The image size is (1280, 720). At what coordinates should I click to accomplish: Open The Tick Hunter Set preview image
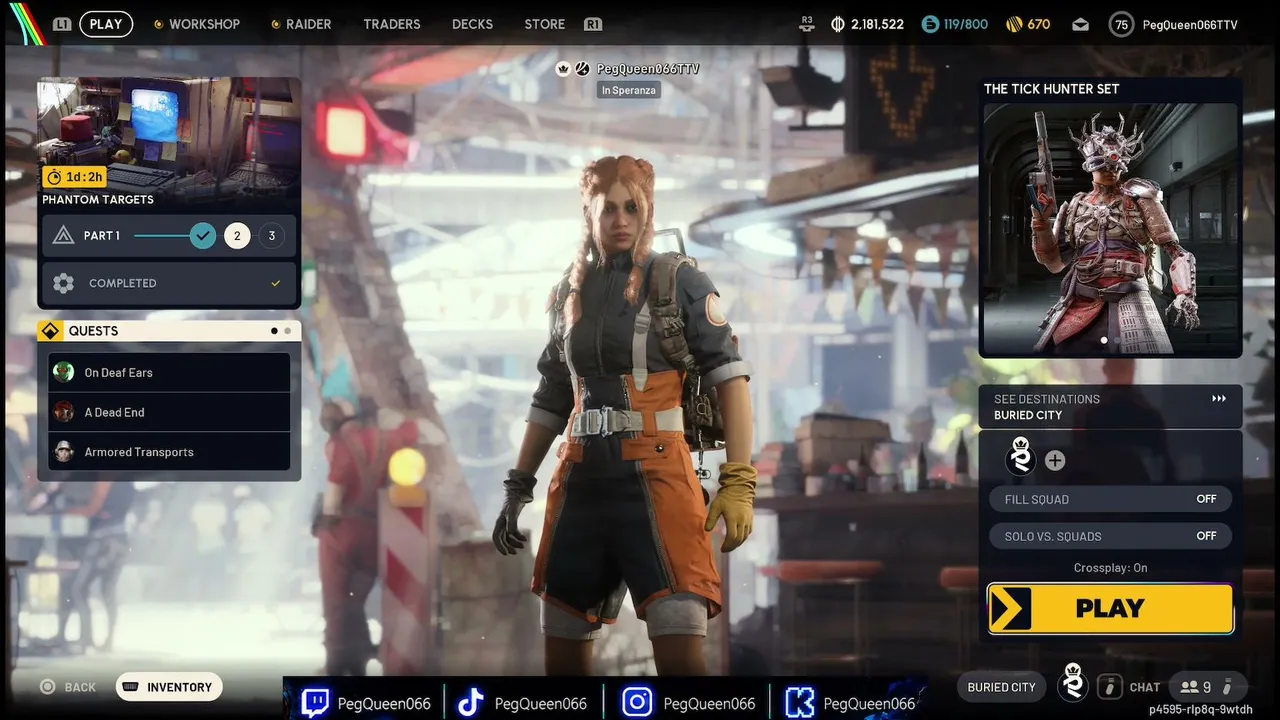1110,228
